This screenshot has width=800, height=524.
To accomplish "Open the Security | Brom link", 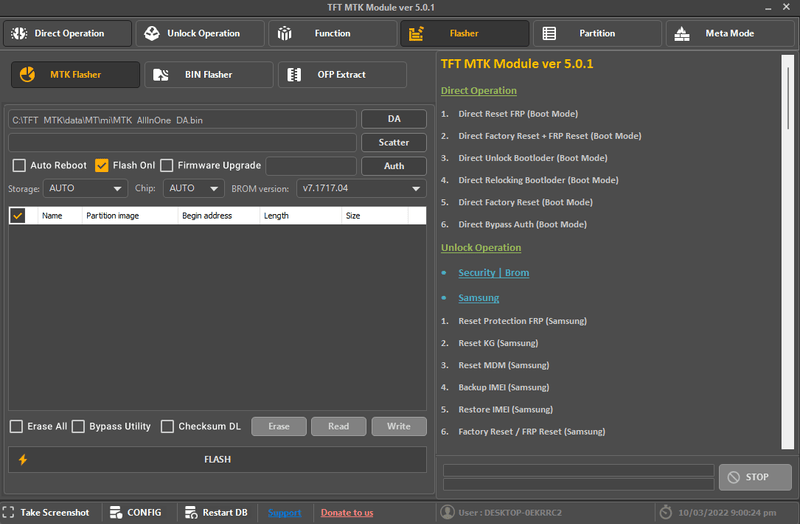I will tap(493, 272).
